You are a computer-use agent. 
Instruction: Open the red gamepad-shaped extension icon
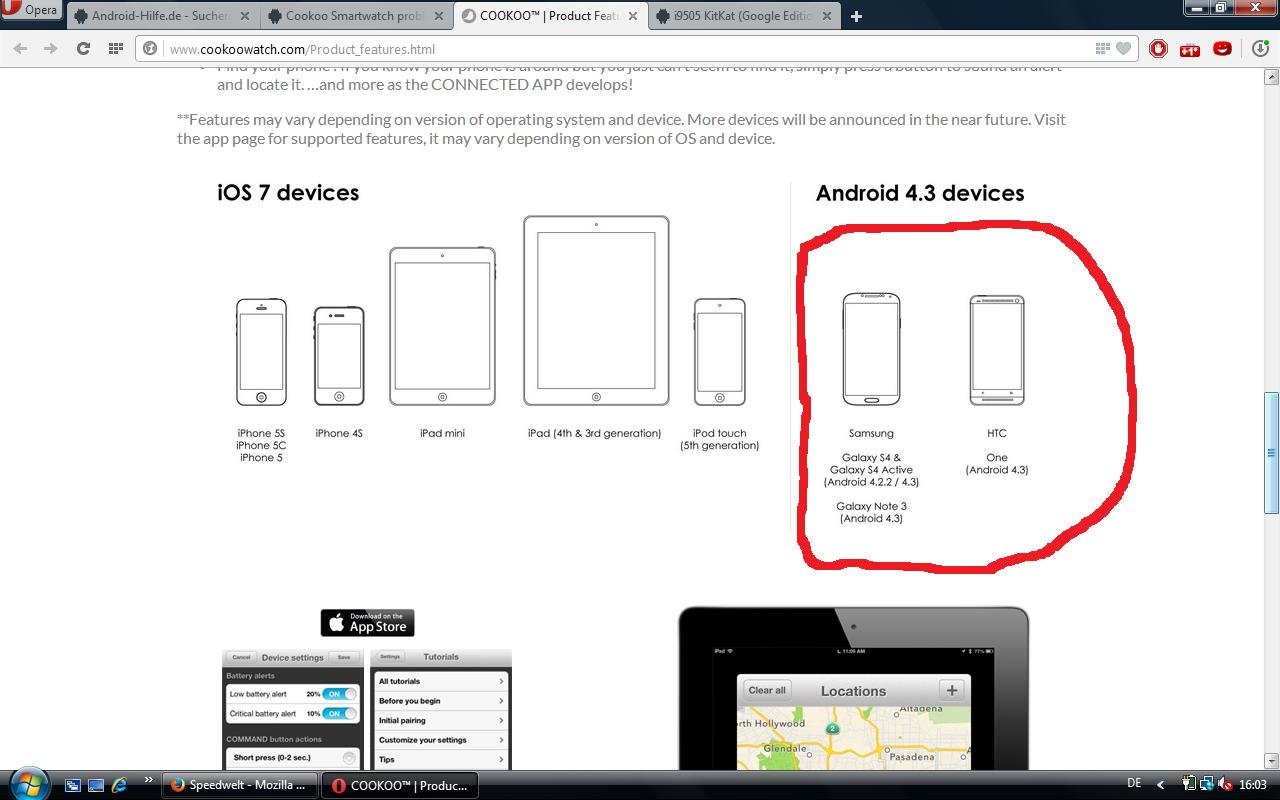tap(1190, 49)
